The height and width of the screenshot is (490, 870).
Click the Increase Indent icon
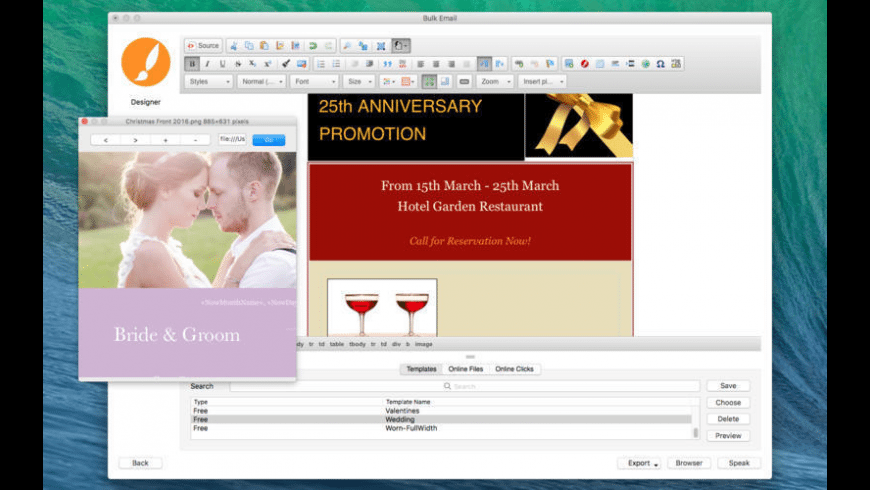(x=370, y=64)
